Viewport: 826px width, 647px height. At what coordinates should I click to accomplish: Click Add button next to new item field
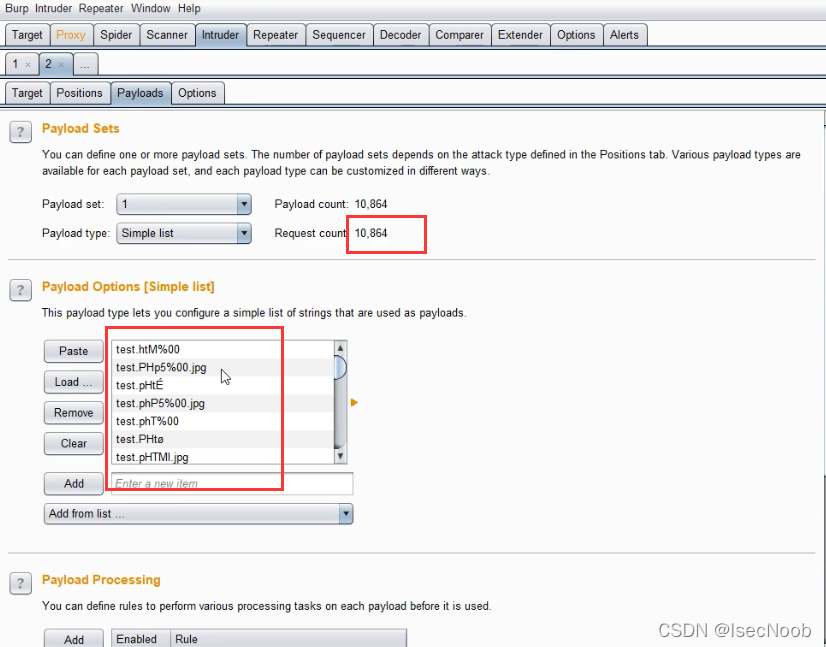pos(74,484)
